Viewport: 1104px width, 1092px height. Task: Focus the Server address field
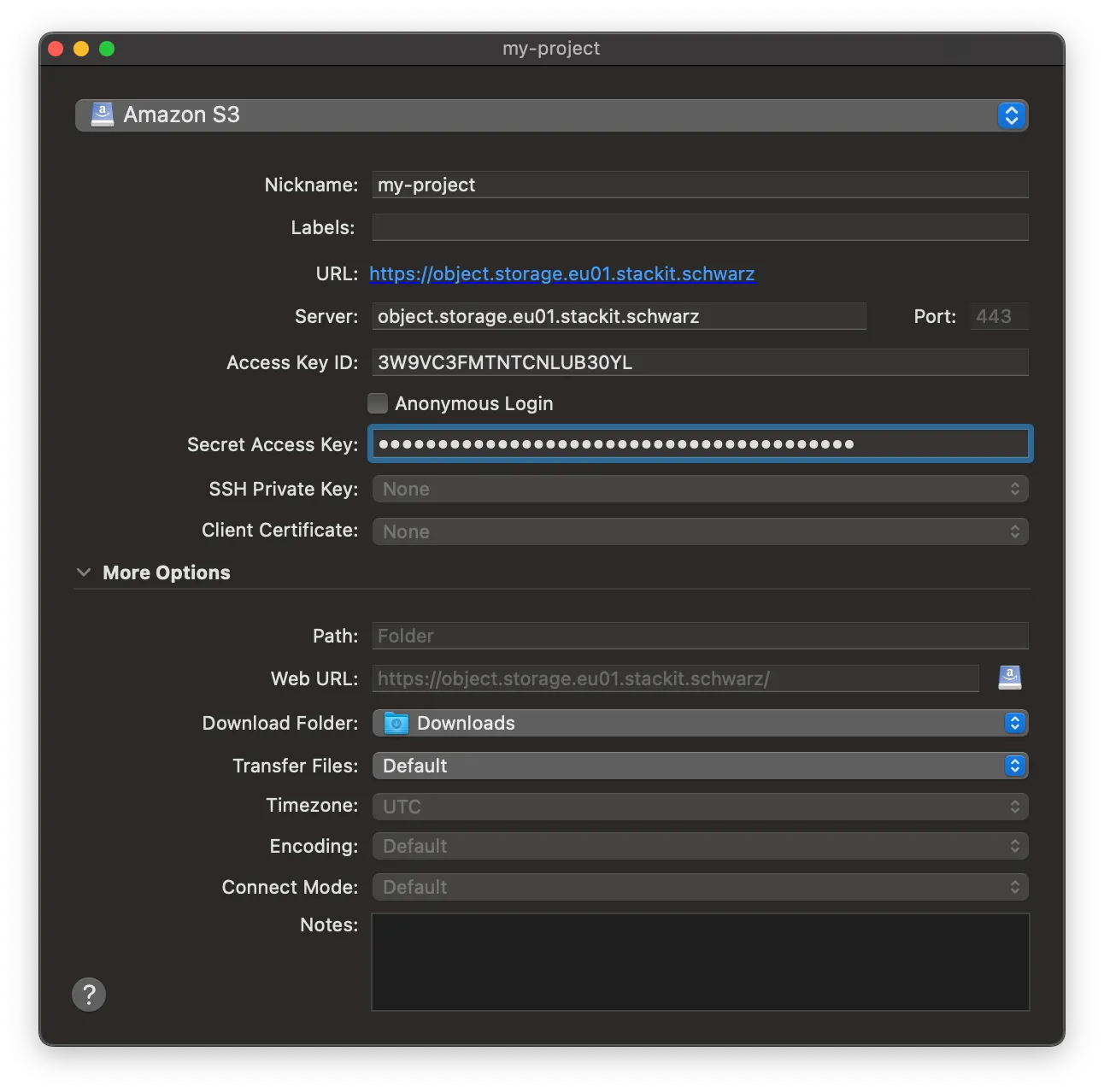click(619, 317)
